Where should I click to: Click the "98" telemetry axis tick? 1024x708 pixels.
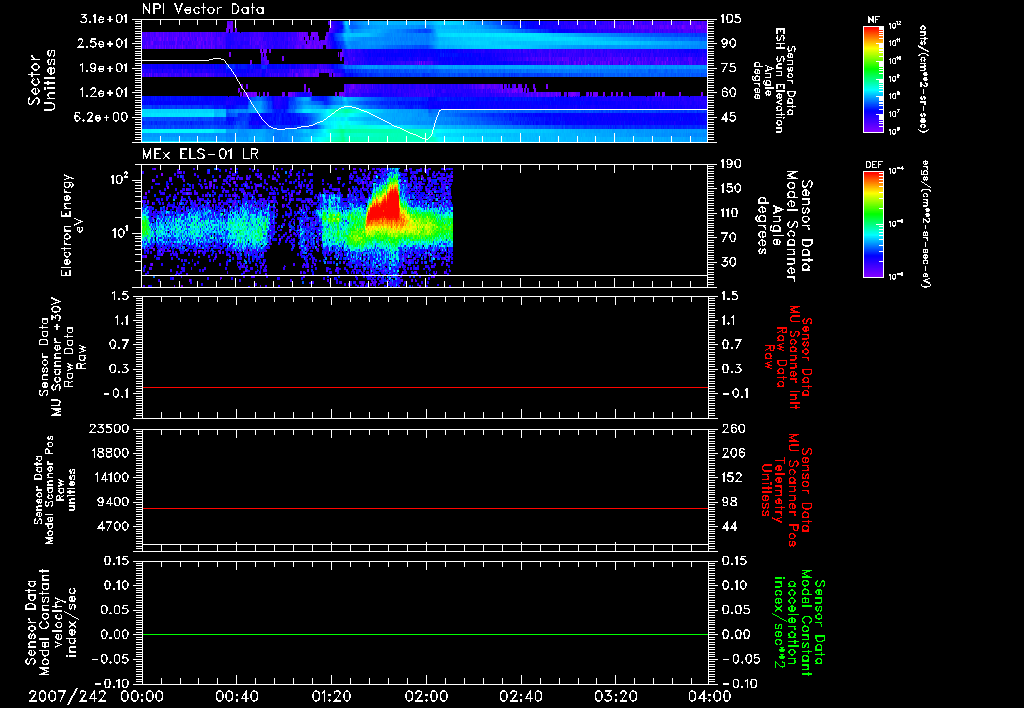728,502
